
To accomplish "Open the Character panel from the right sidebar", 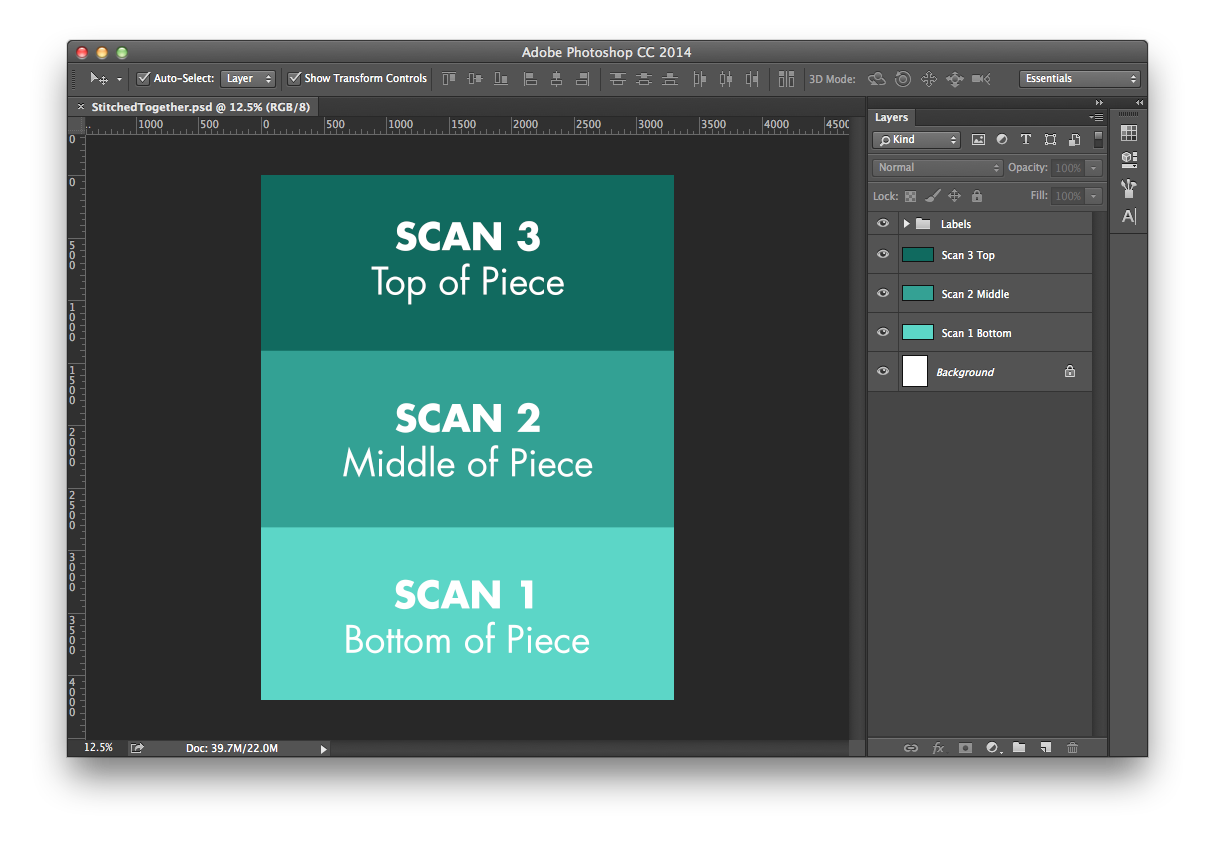I will pyautogui.click(x=1127, y=216).
